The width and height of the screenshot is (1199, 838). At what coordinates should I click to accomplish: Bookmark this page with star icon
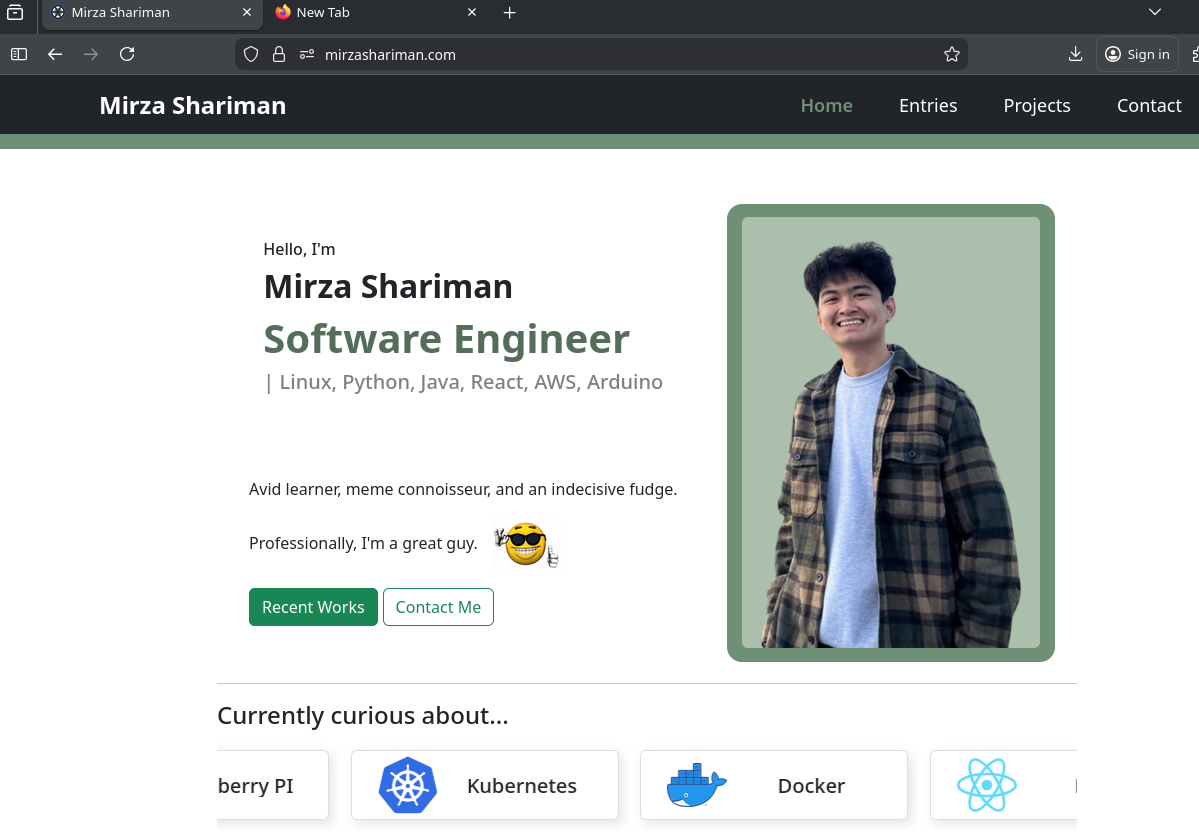click(951, 54)
